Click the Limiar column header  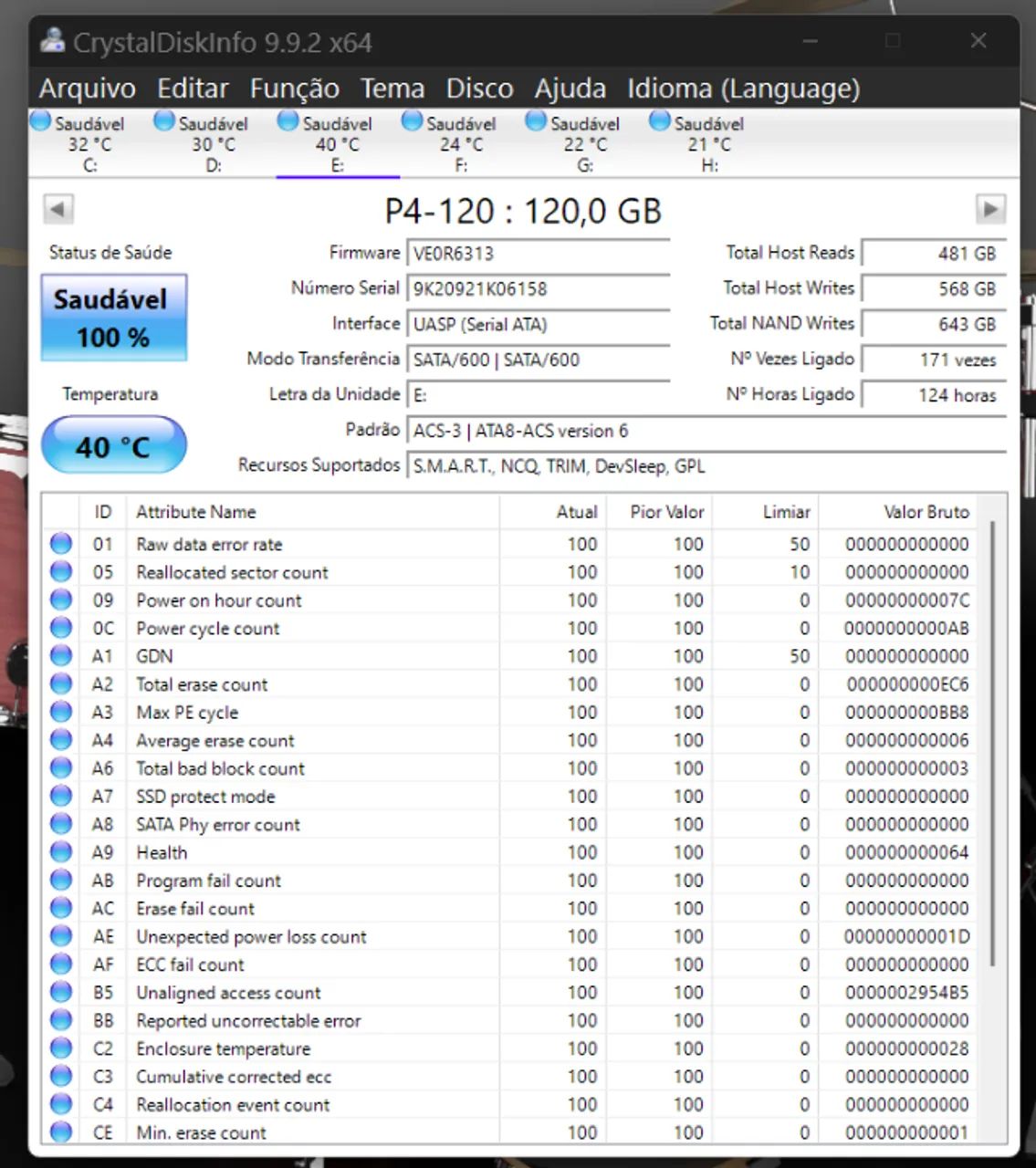click(x=766, y=512)
